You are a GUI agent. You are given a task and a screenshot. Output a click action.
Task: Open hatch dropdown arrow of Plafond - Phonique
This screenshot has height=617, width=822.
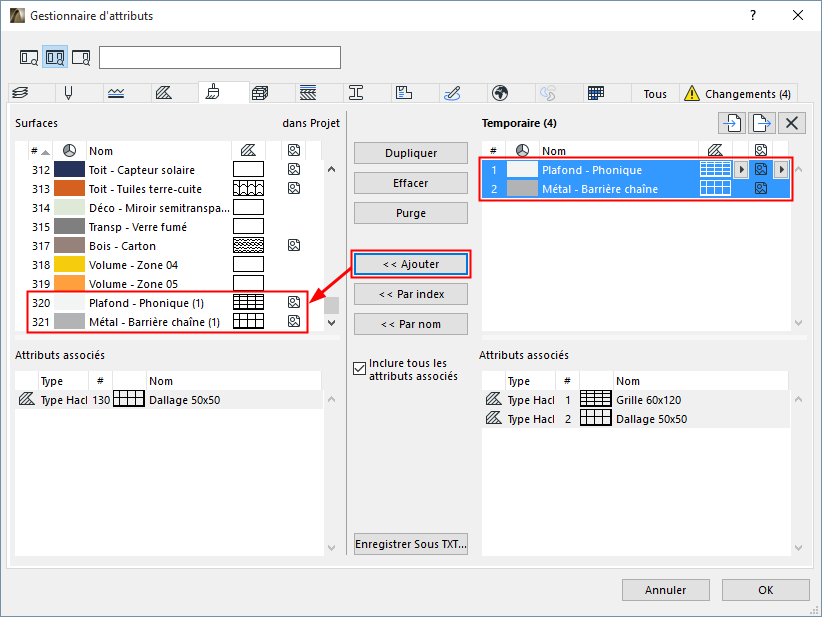pyautogui.click(x=741, y=169)
